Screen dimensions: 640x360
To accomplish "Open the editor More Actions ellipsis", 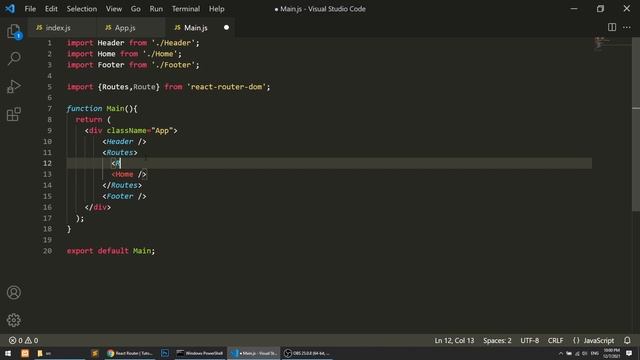I will 627,27.
